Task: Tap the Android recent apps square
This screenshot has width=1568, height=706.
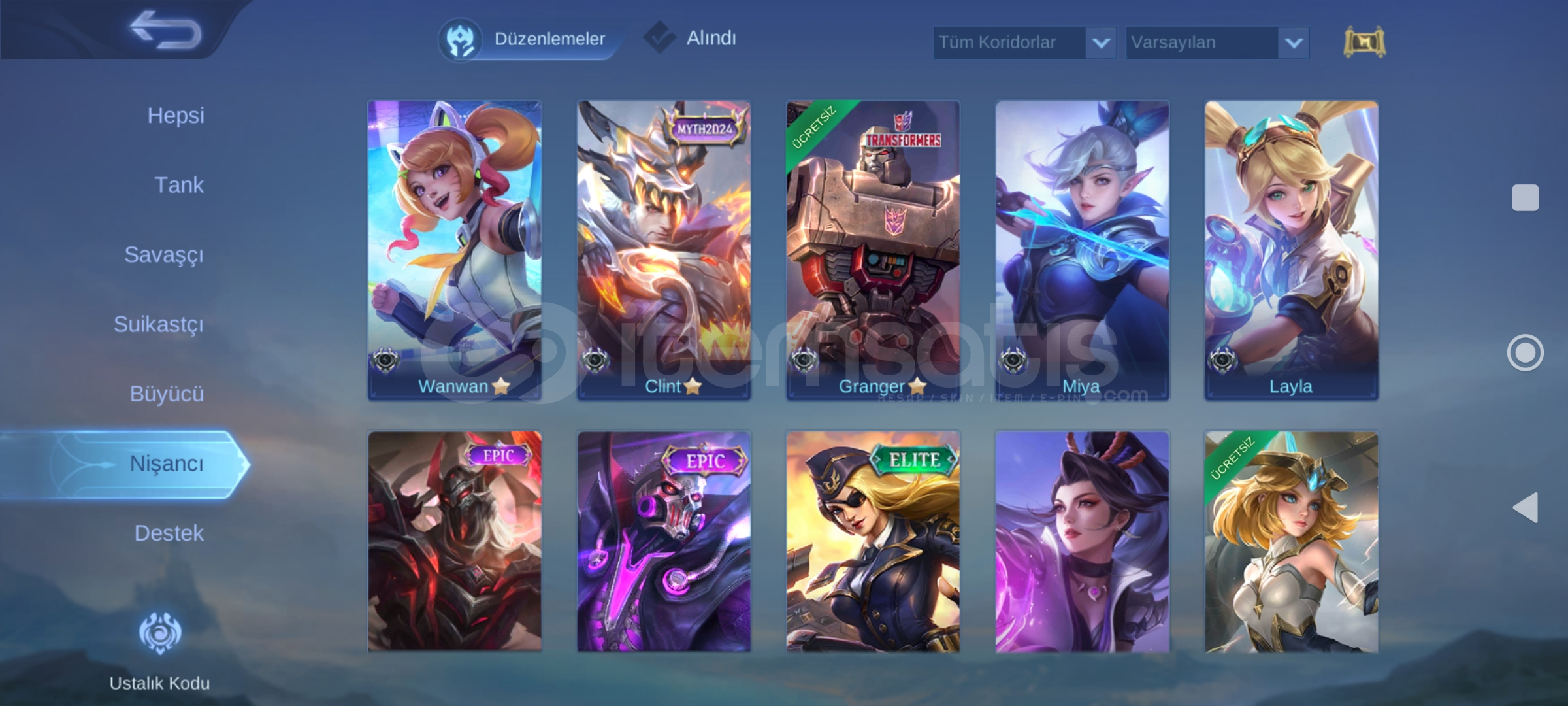Action: pos(1526,197)
